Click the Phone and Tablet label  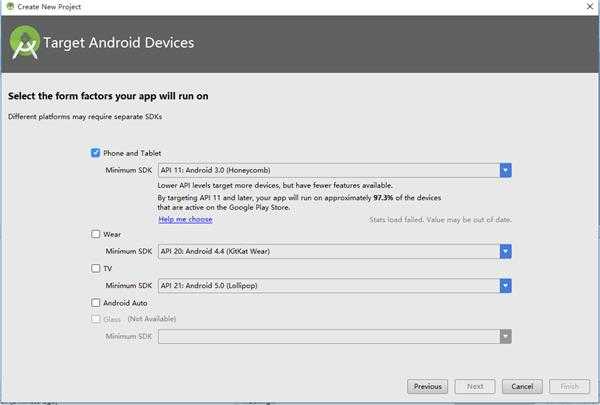pyautogui.click(x=132, y=153)
